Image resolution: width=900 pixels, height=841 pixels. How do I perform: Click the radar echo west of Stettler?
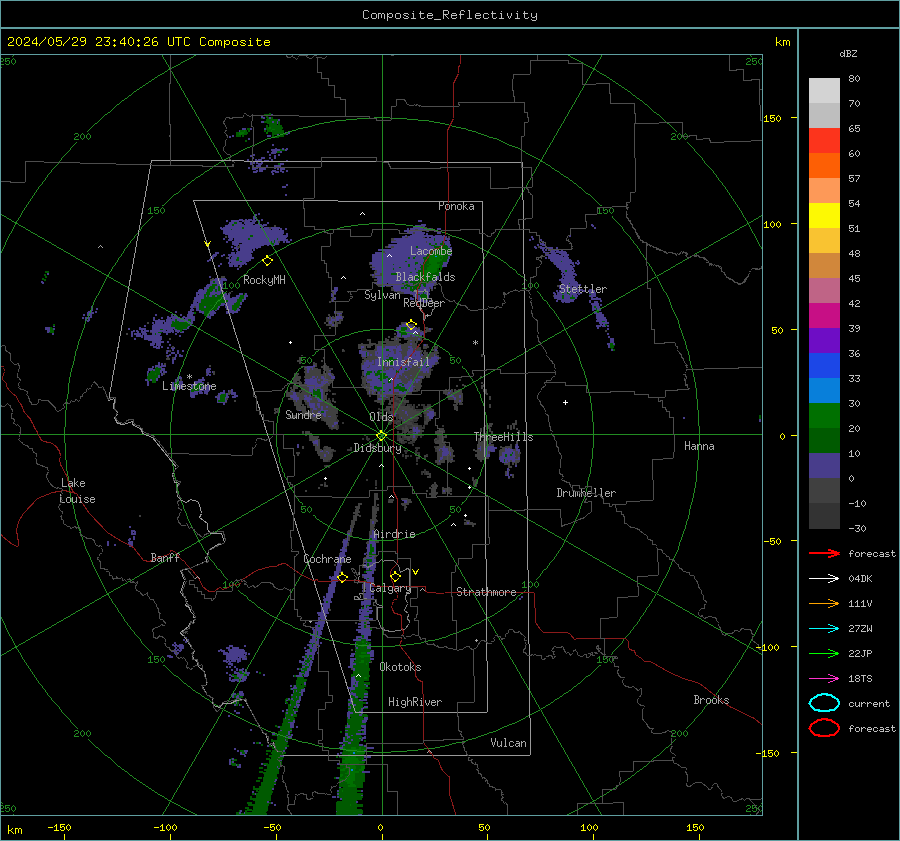click(x=560, y=270)
